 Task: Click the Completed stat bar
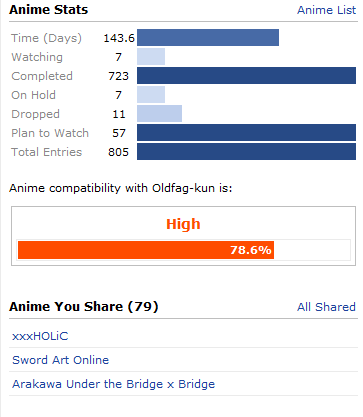point(246,76)
